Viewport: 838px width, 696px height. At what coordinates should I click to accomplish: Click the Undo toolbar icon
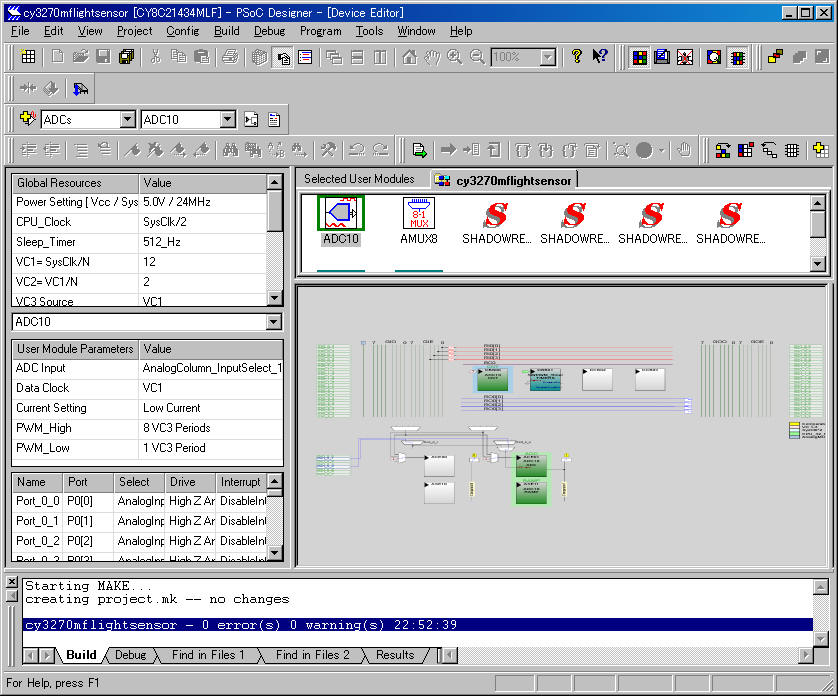[356, 151]
